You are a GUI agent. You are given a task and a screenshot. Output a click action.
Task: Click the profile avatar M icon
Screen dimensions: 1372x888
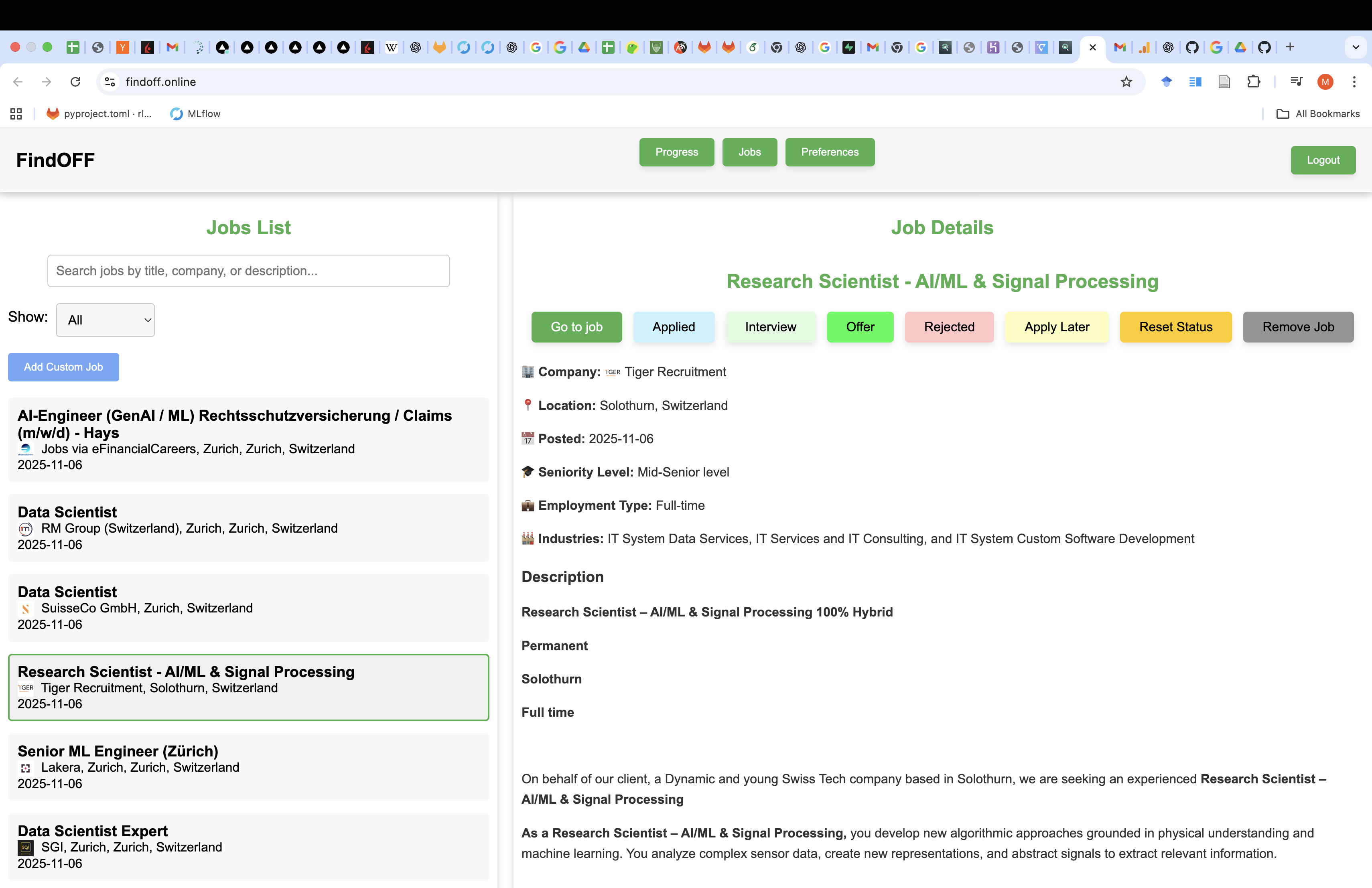coord(1325,82)
